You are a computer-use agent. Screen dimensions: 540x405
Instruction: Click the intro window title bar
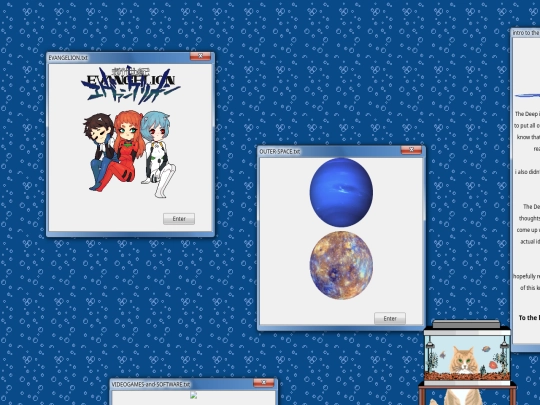click(526, 33)
